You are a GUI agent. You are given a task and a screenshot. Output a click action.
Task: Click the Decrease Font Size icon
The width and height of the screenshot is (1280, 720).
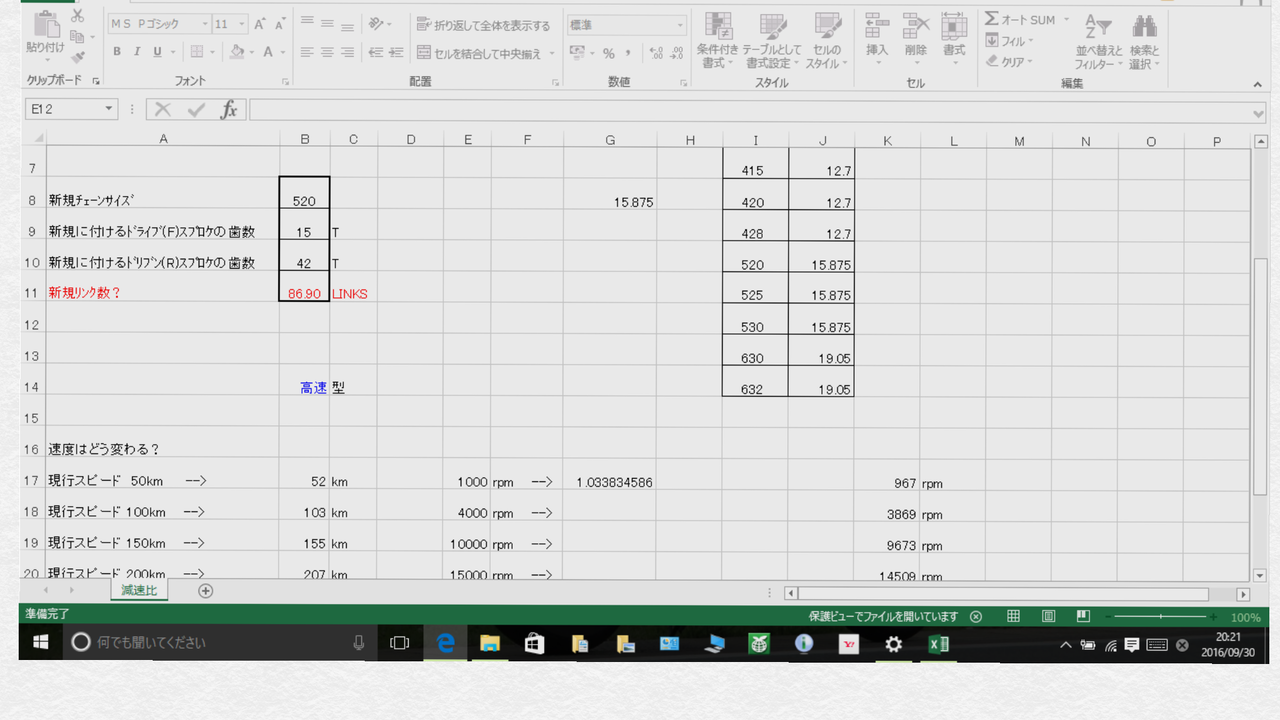click(x=280, y=24)
